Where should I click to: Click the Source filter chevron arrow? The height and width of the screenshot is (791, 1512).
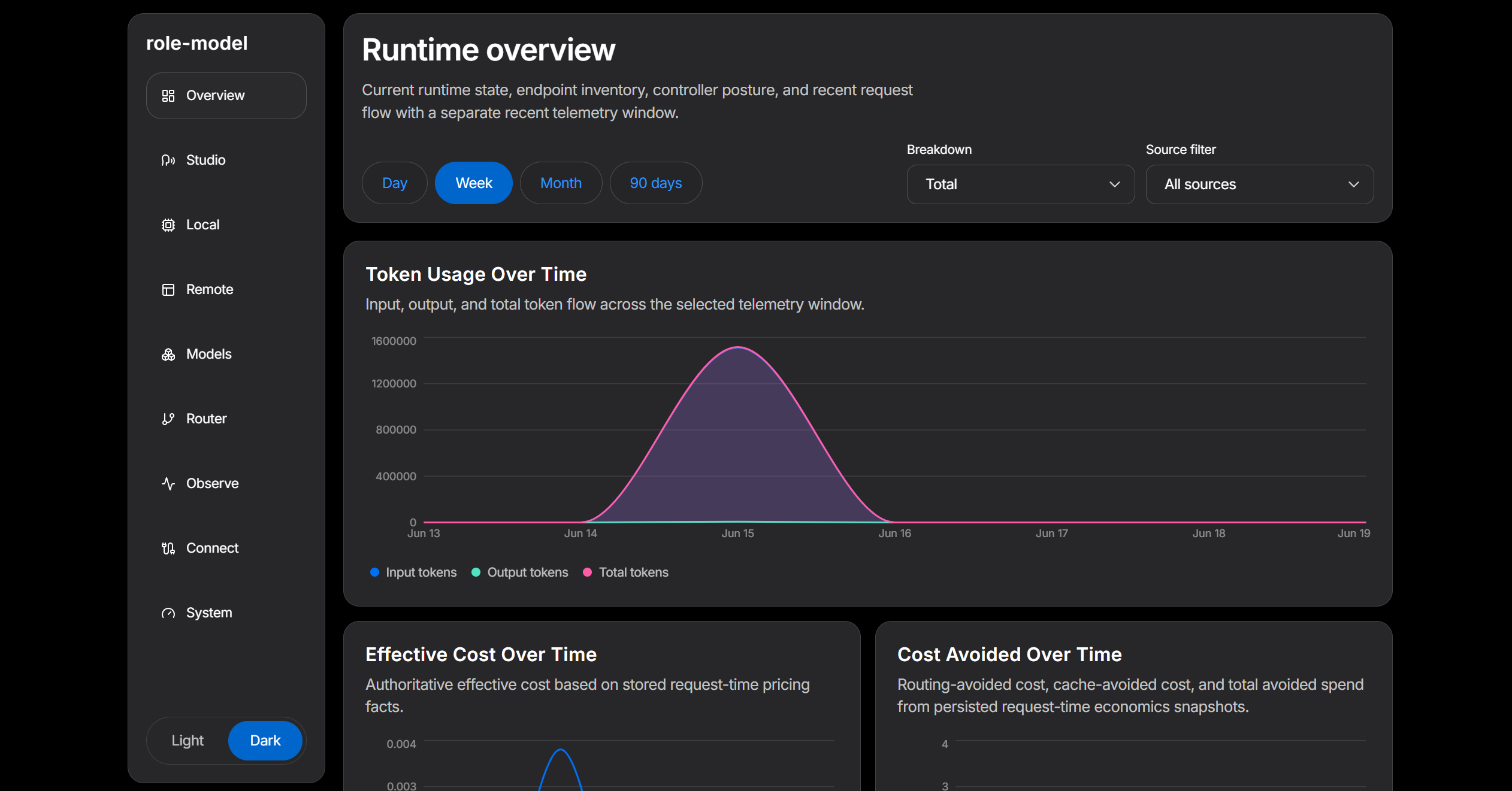[1353, 184]
